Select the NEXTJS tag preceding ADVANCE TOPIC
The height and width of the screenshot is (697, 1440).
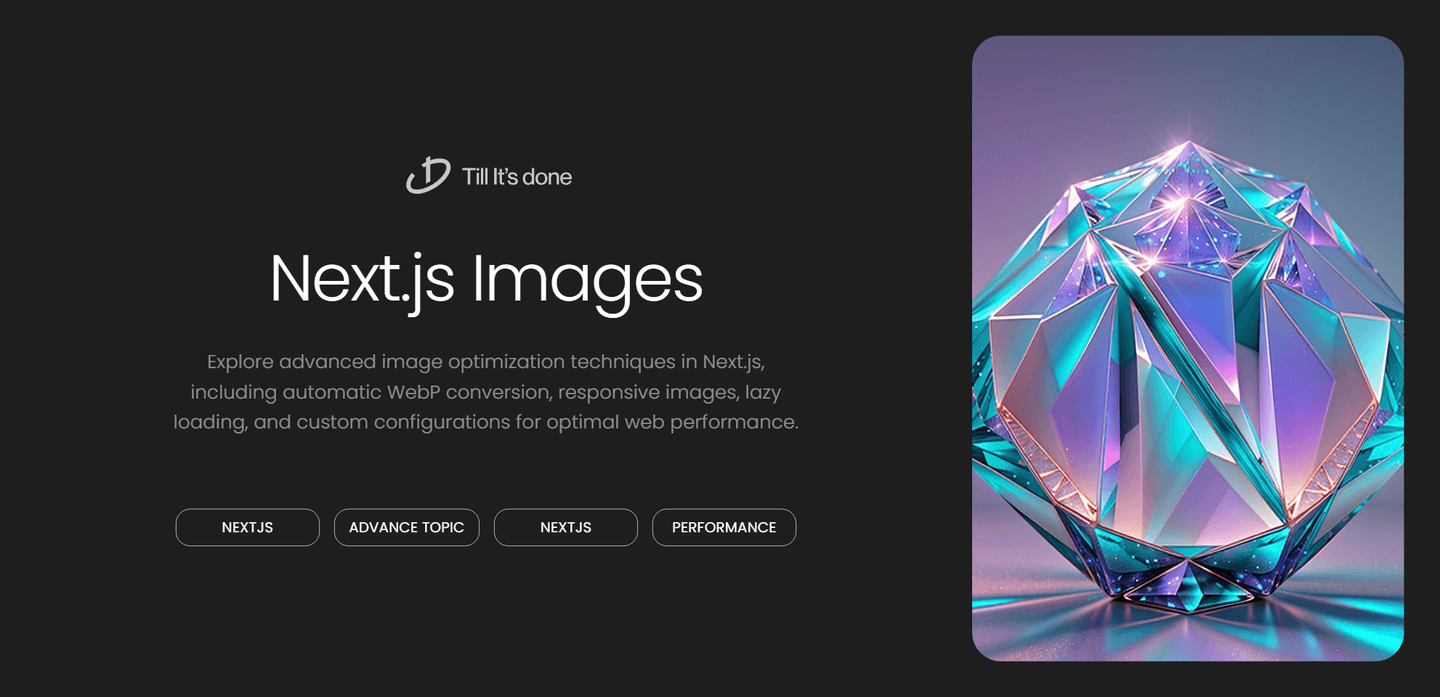tap(248, 527)
